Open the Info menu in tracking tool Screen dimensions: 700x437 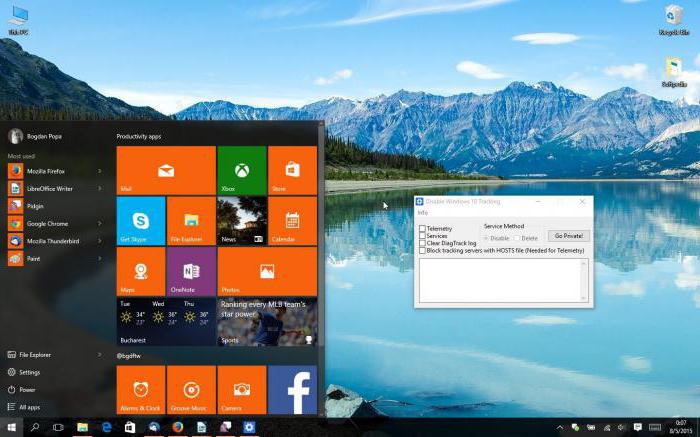click(x=423, y=212)
